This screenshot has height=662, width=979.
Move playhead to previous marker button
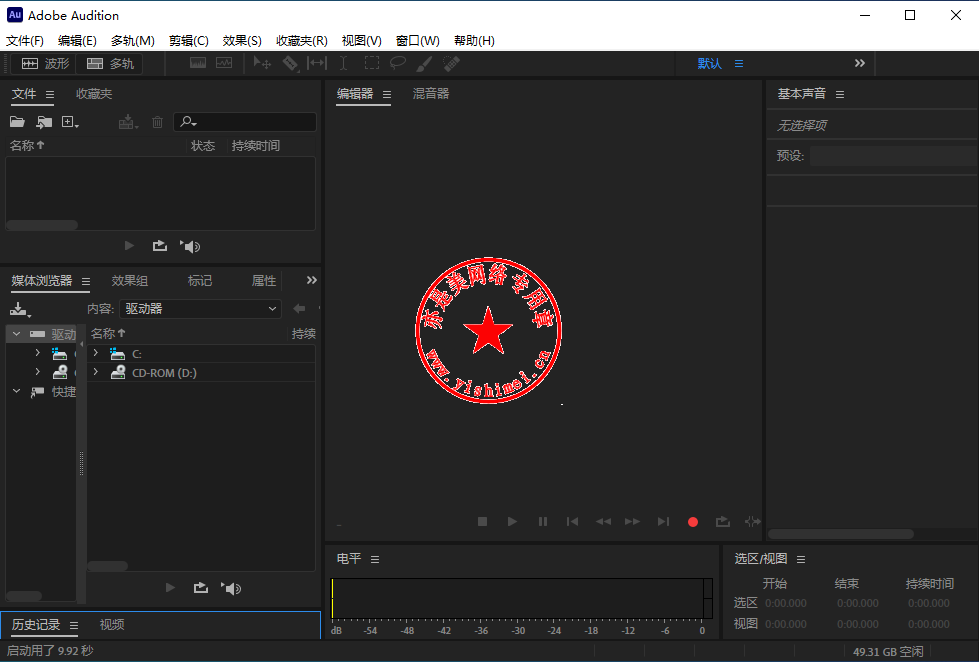click(x=572, y=521)
